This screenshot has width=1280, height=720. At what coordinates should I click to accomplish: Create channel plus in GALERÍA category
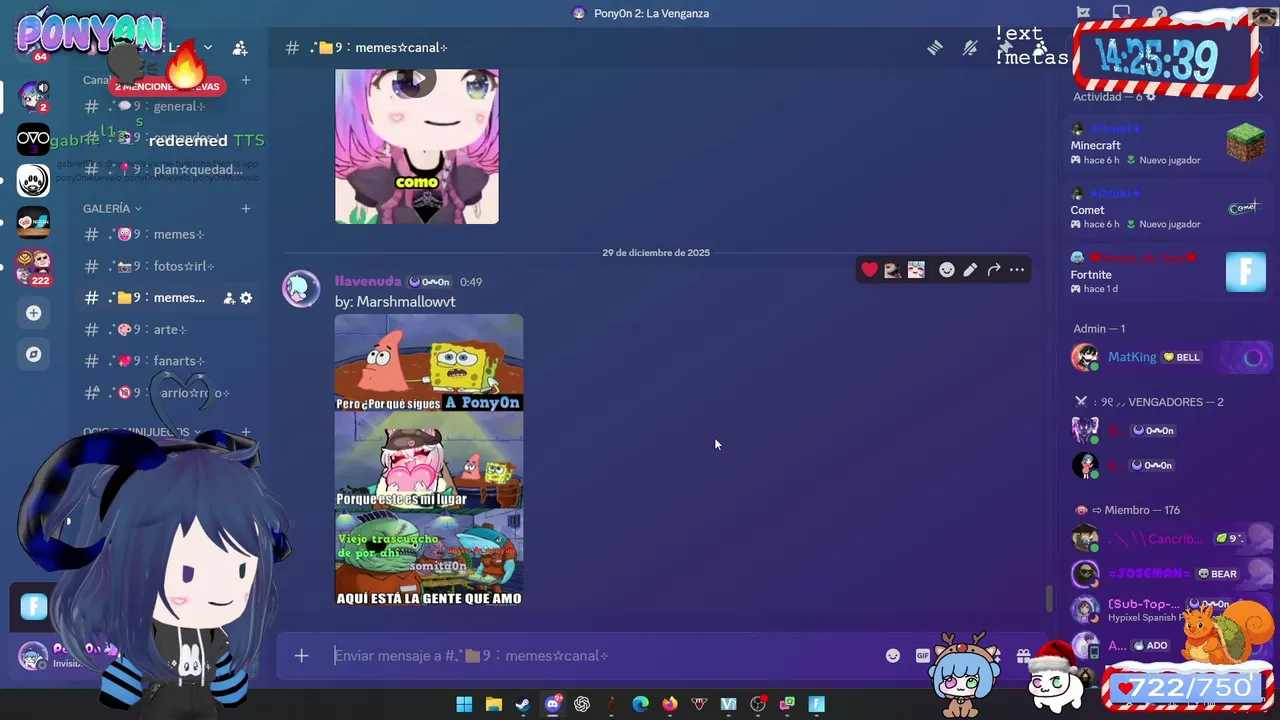(x=246, y=208)
